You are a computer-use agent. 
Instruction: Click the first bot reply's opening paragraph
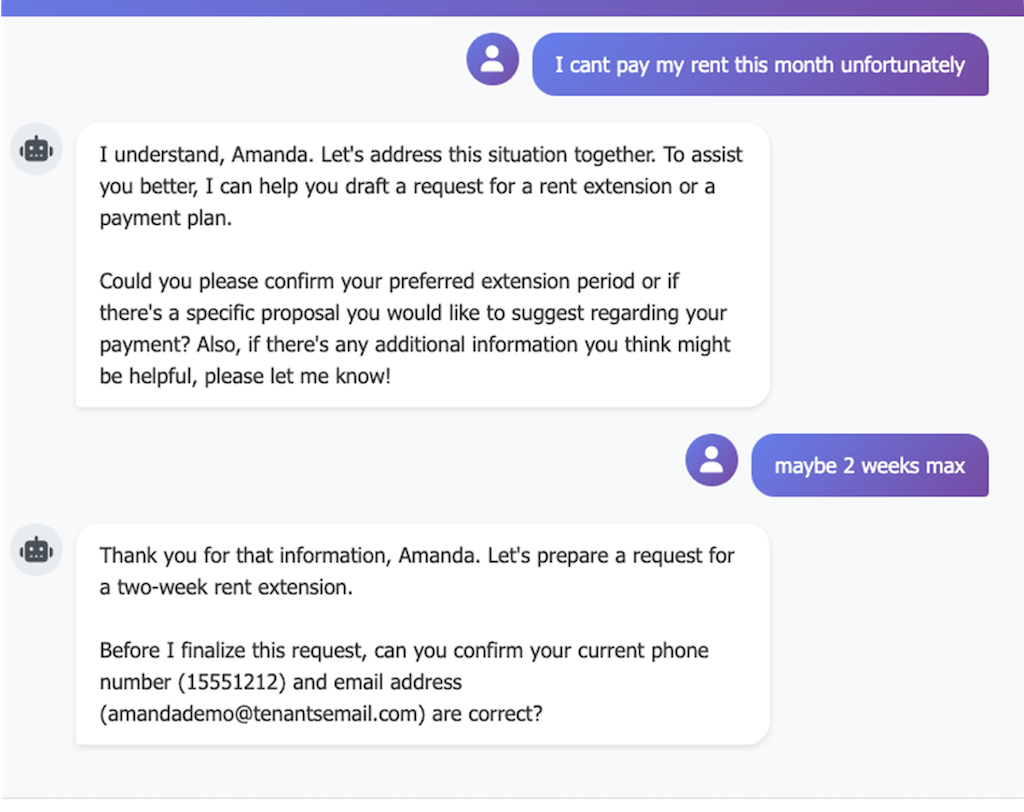tap(420, 187)
